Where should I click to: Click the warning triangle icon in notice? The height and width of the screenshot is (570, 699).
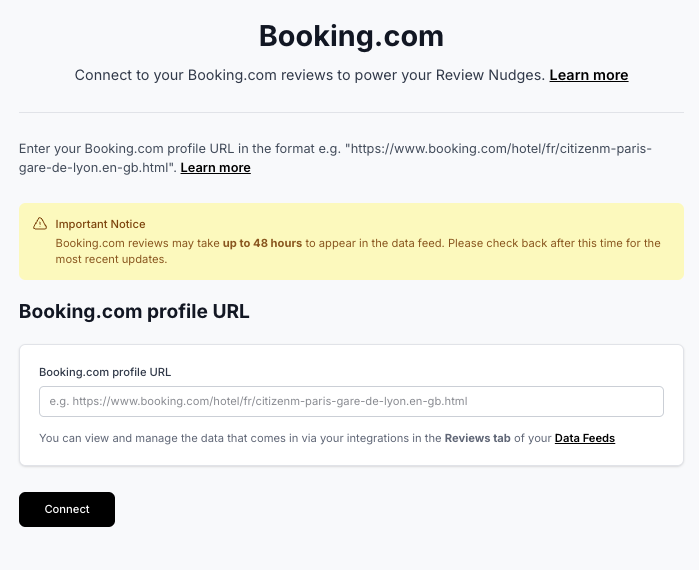pos(40,224)
